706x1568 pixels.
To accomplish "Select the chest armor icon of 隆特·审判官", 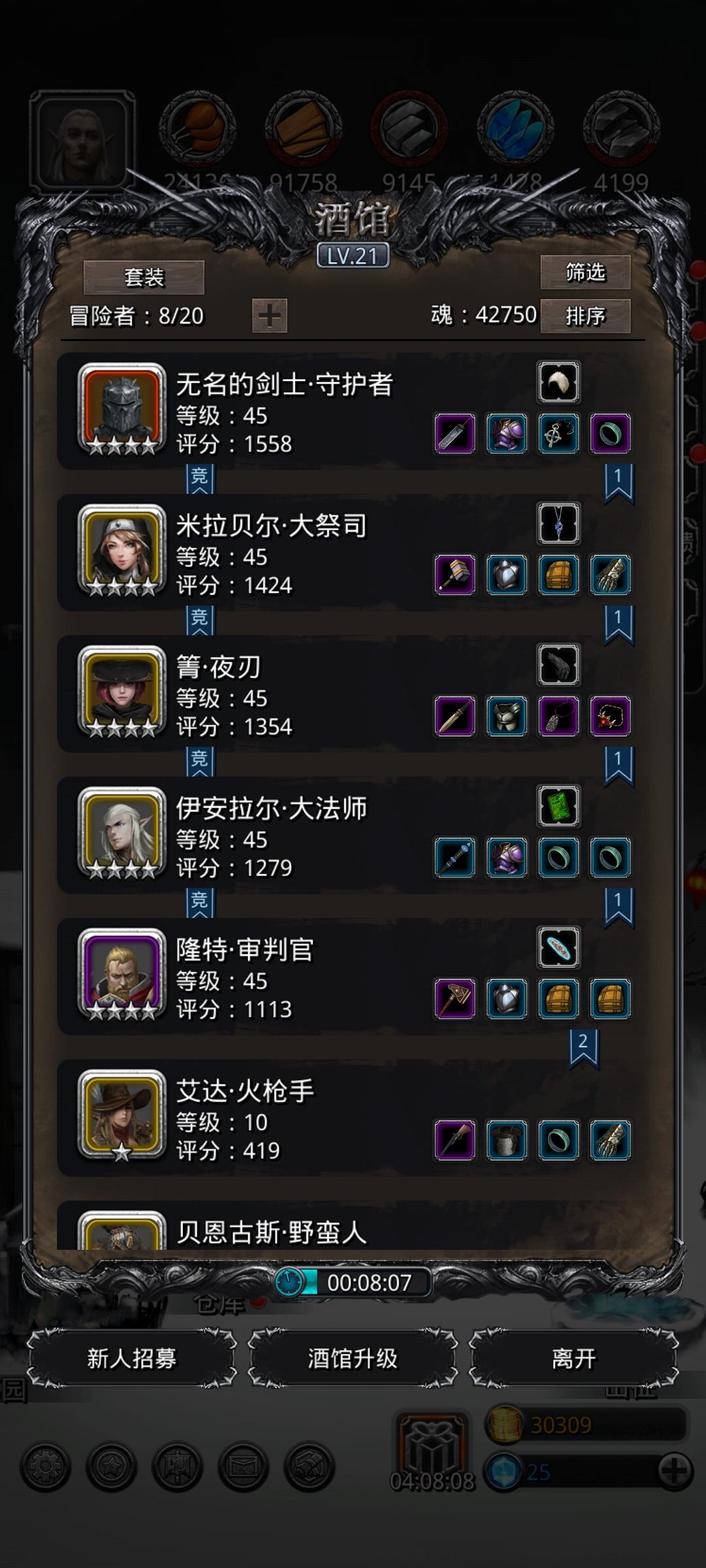I will [x=507, y=998].
